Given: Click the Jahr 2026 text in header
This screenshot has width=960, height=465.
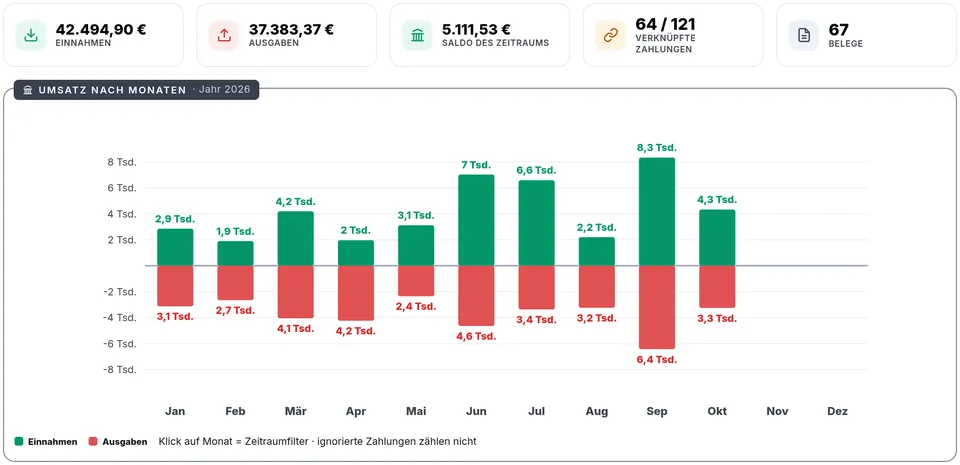Looking at the screenshot, I should coord(224,90).
